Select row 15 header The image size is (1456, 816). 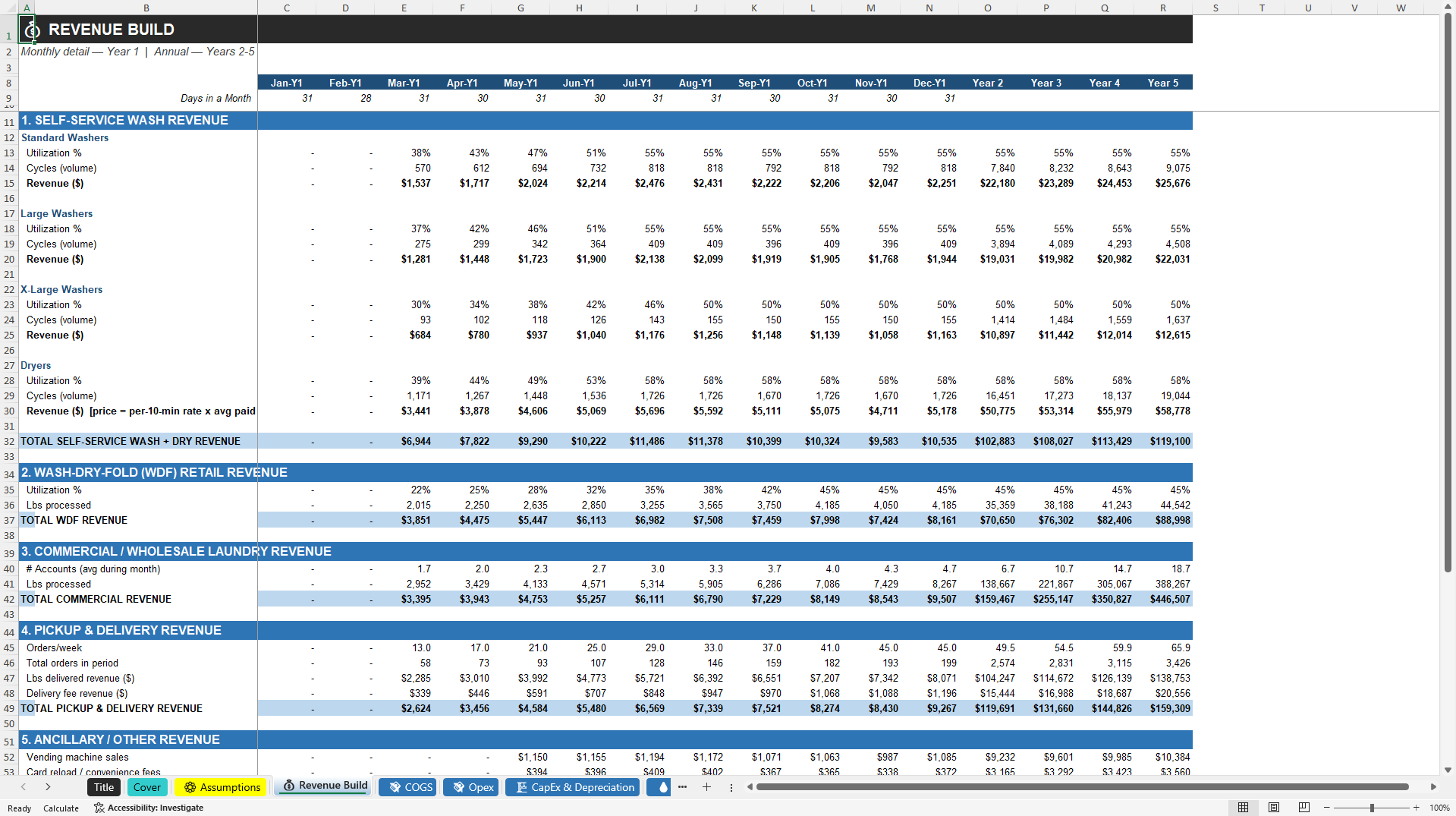[9, 183]
